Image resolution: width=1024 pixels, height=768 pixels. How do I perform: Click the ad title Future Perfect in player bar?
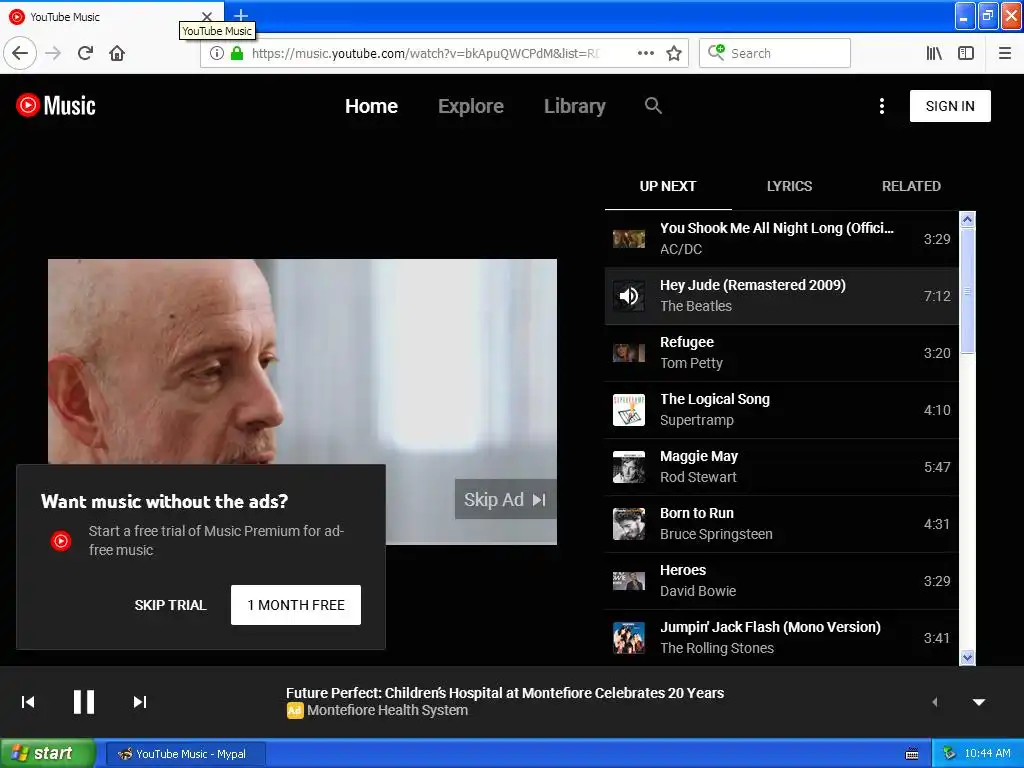(505, 693)
